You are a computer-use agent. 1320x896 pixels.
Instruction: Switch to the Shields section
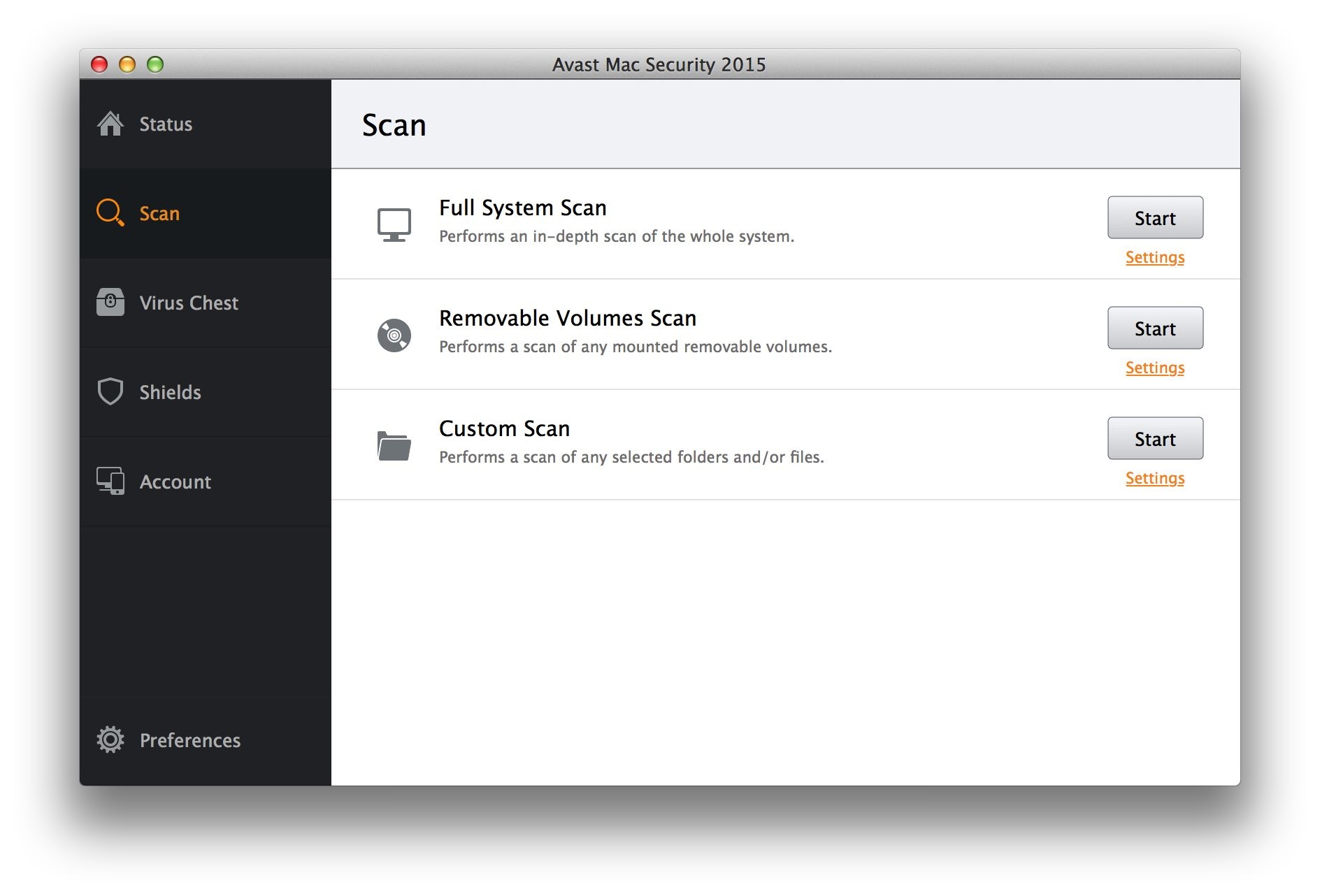point(170,392)
